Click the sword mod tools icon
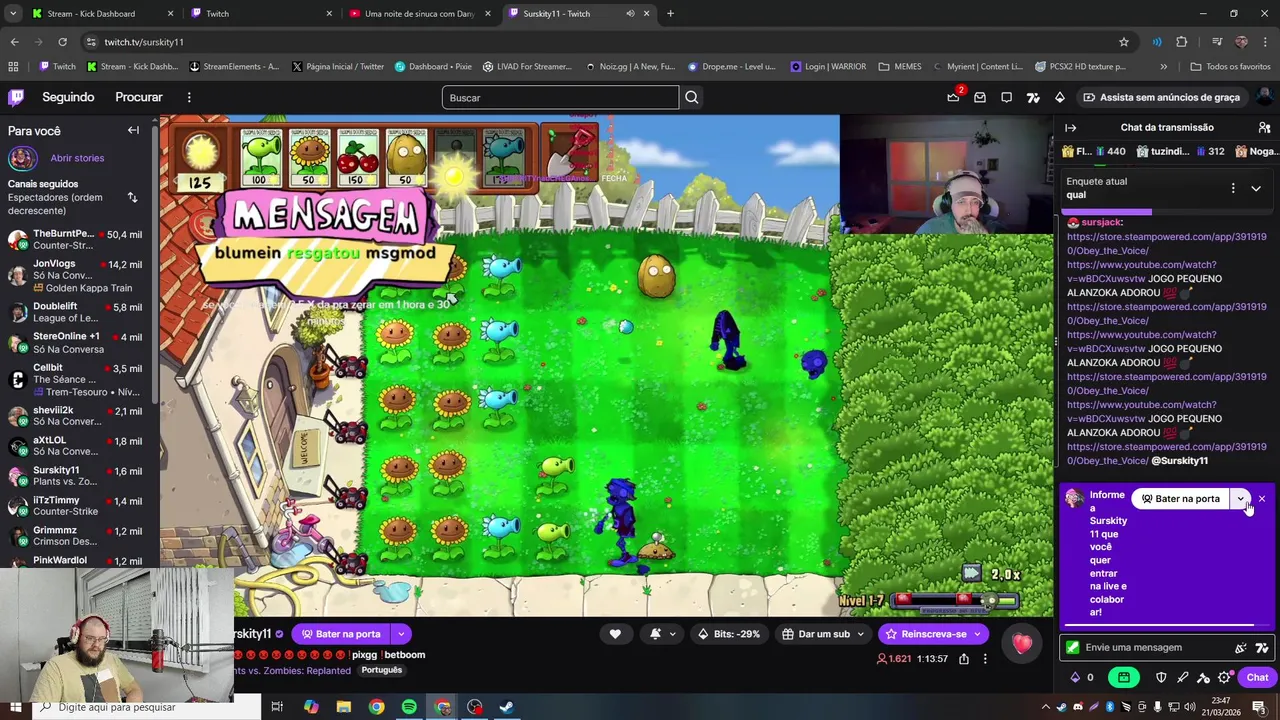The width and height of the screenshot is (1280, 720). [x=1182, y=677]
